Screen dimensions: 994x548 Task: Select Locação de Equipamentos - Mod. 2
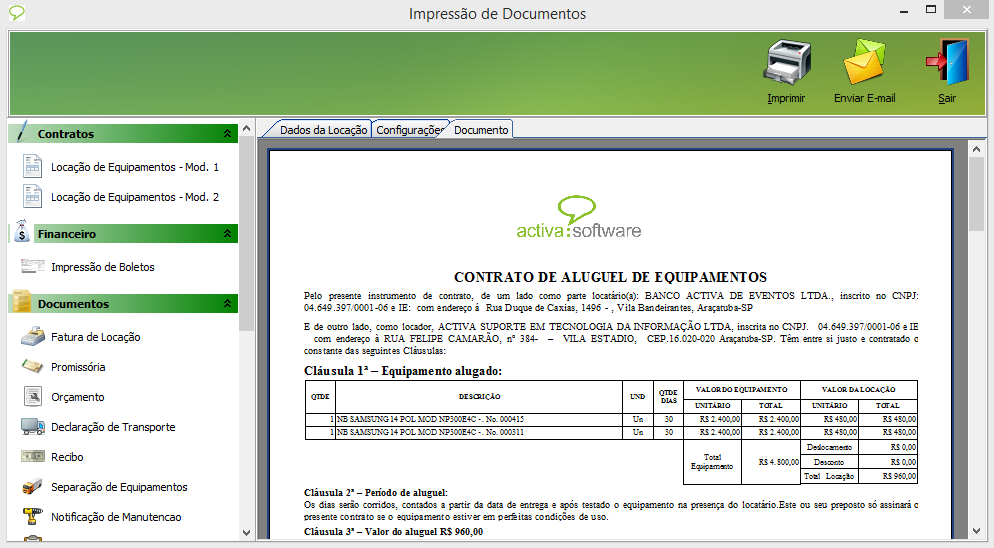coord(134,197)
